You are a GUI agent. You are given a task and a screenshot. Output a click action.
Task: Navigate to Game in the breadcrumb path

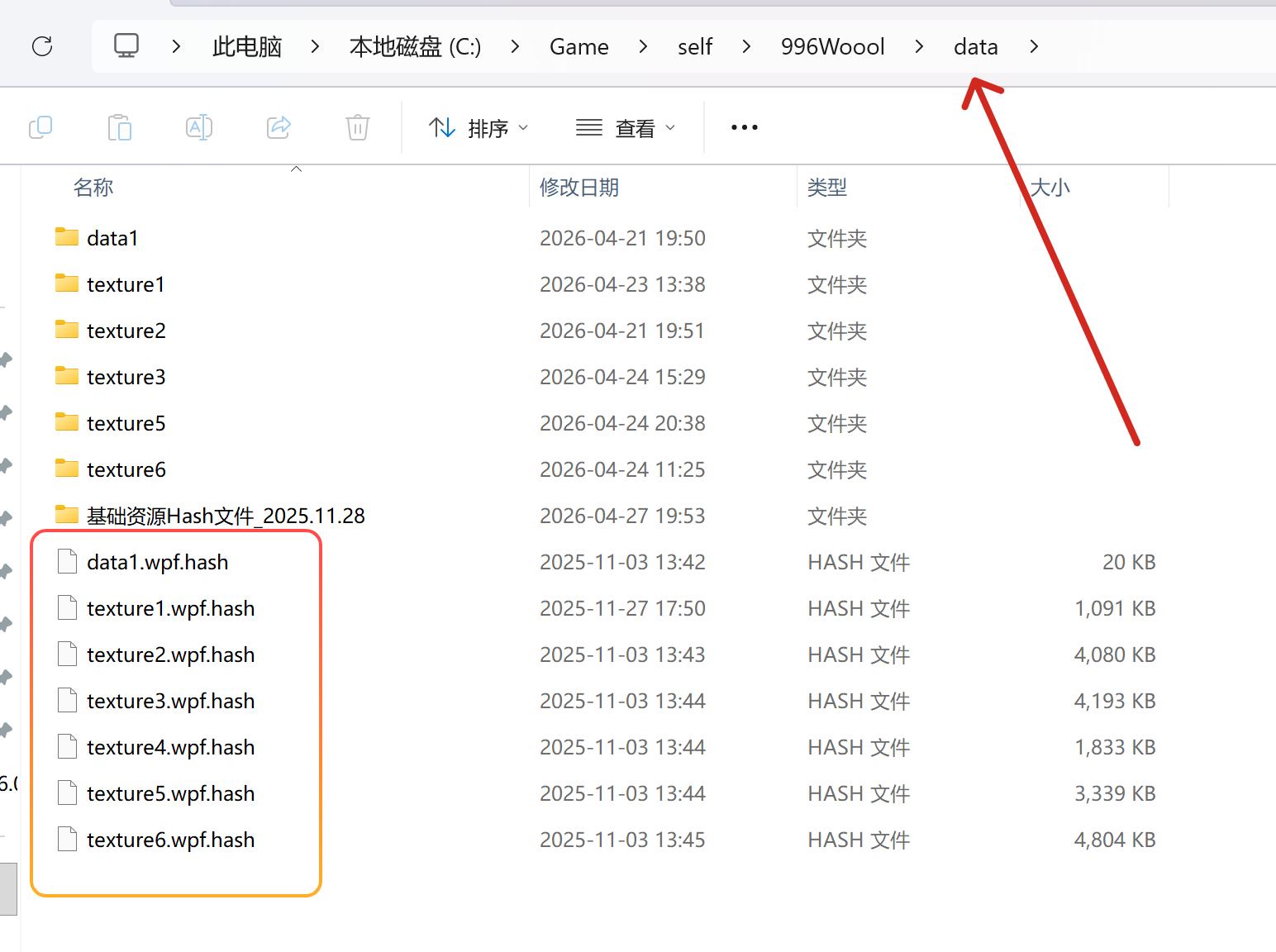click(x=578, y=47)
